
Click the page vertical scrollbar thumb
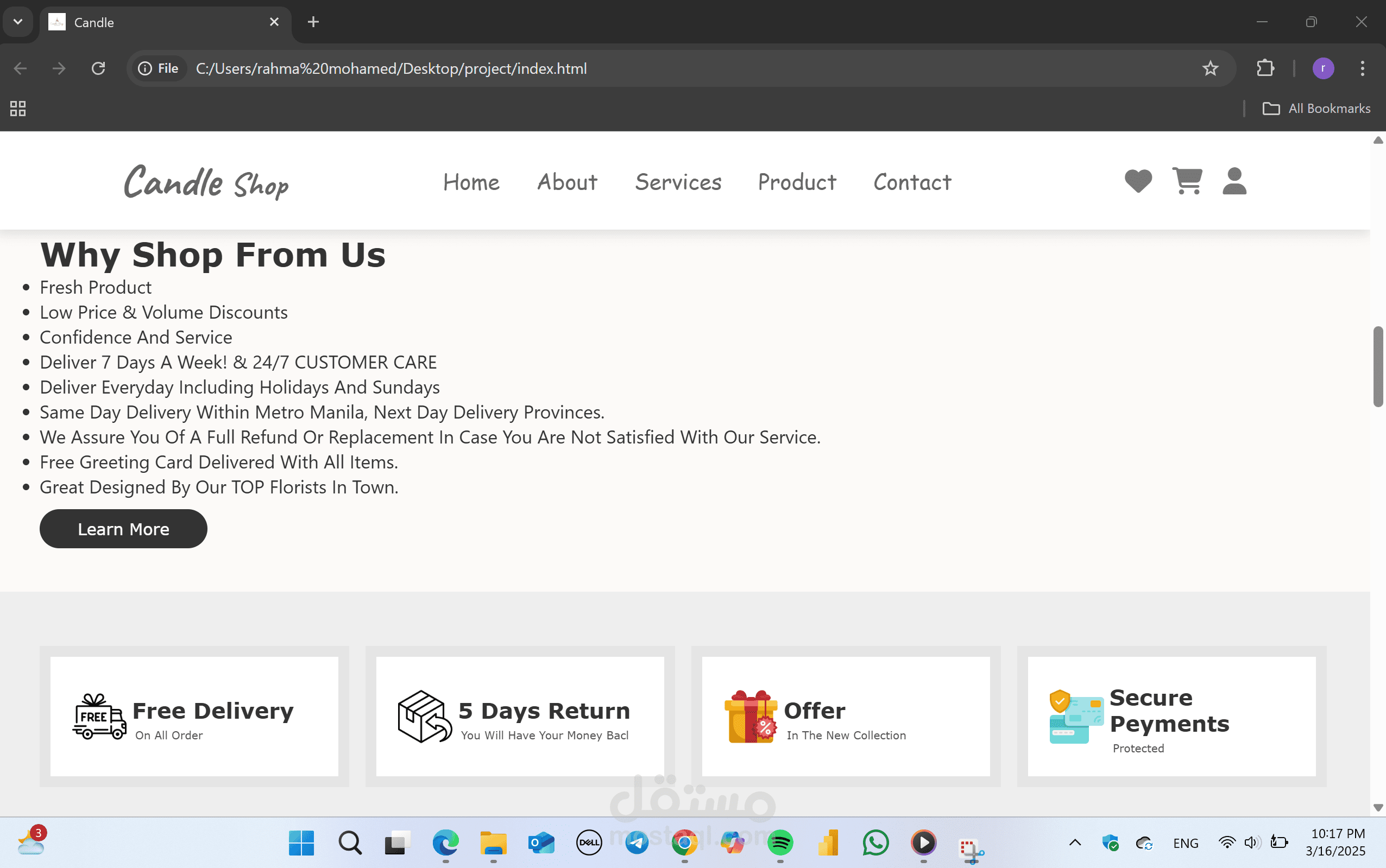tap(1377, 366)
